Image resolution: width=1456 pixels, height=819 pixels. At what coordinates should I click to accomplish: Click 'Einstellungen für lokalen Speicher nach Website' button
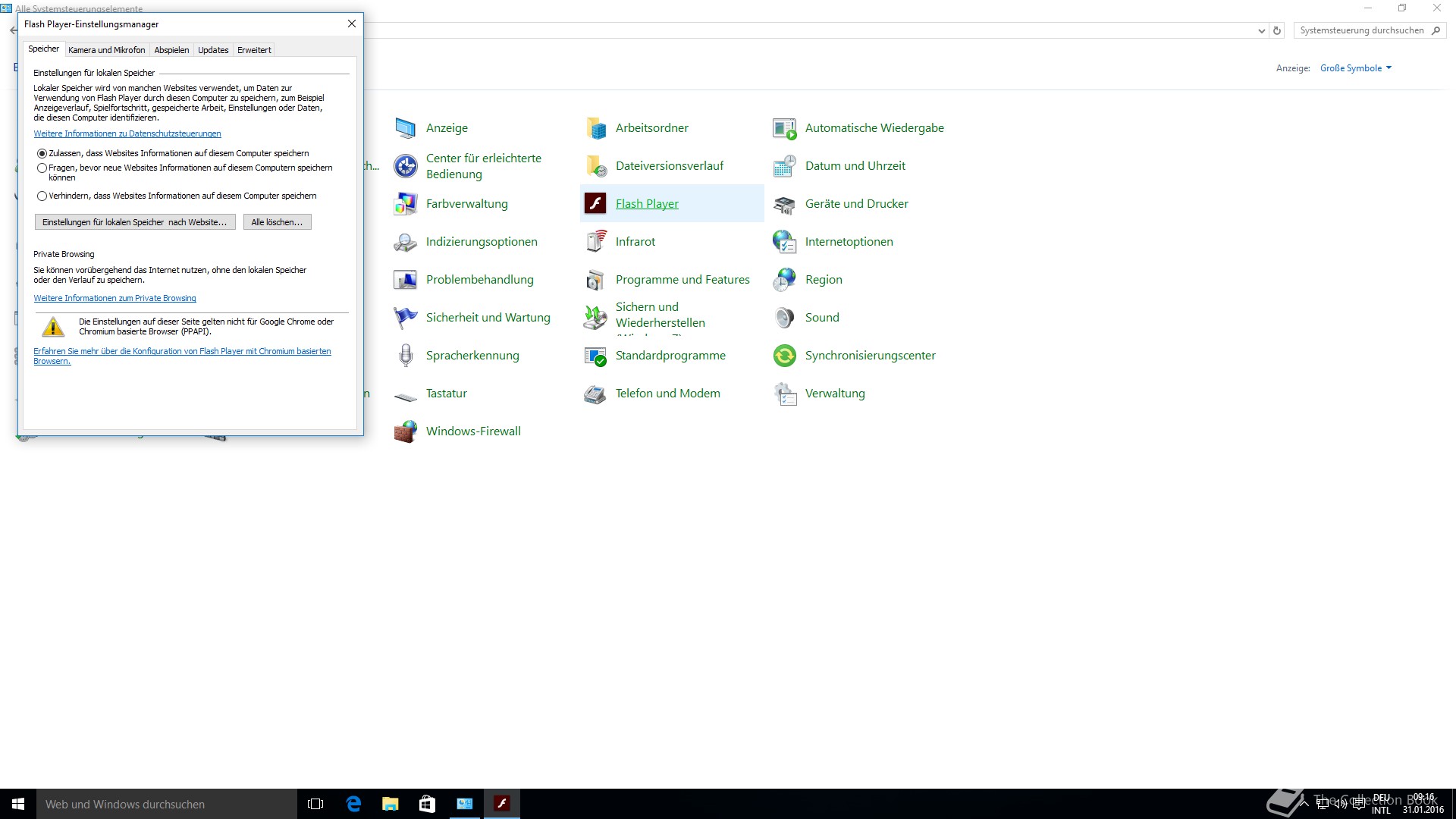click(135, 222)
